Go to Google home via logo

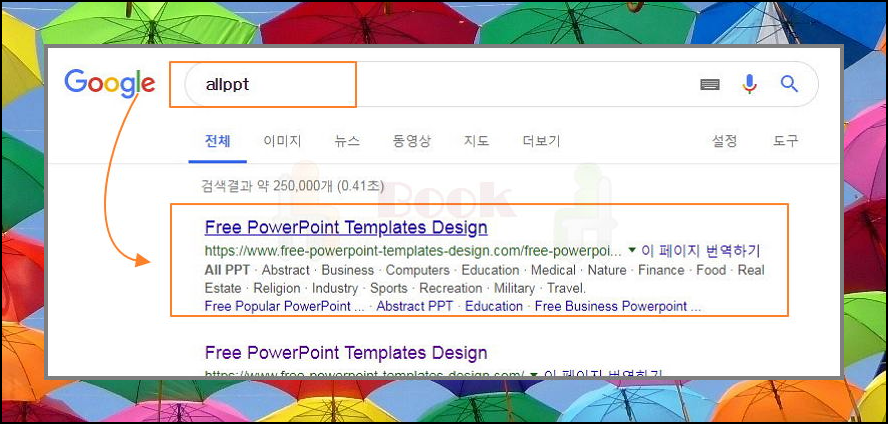(x=109, y=84)
